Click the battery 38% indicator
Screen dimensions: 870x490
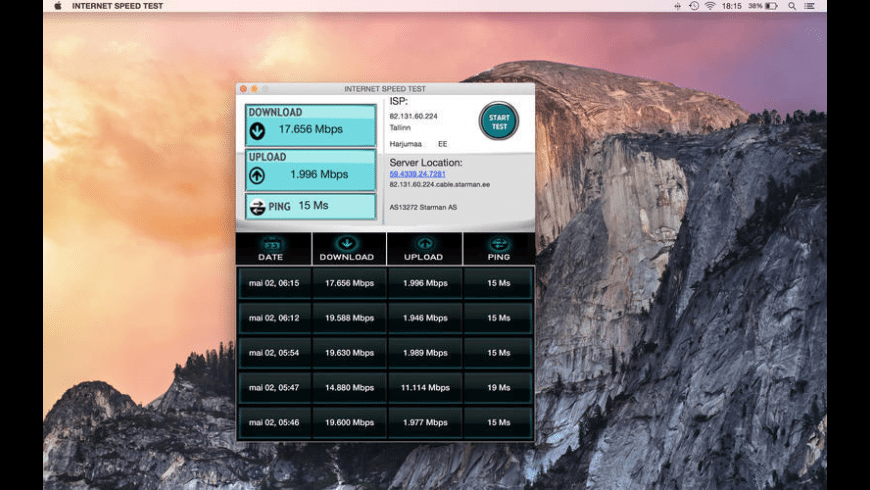point(763,6)
